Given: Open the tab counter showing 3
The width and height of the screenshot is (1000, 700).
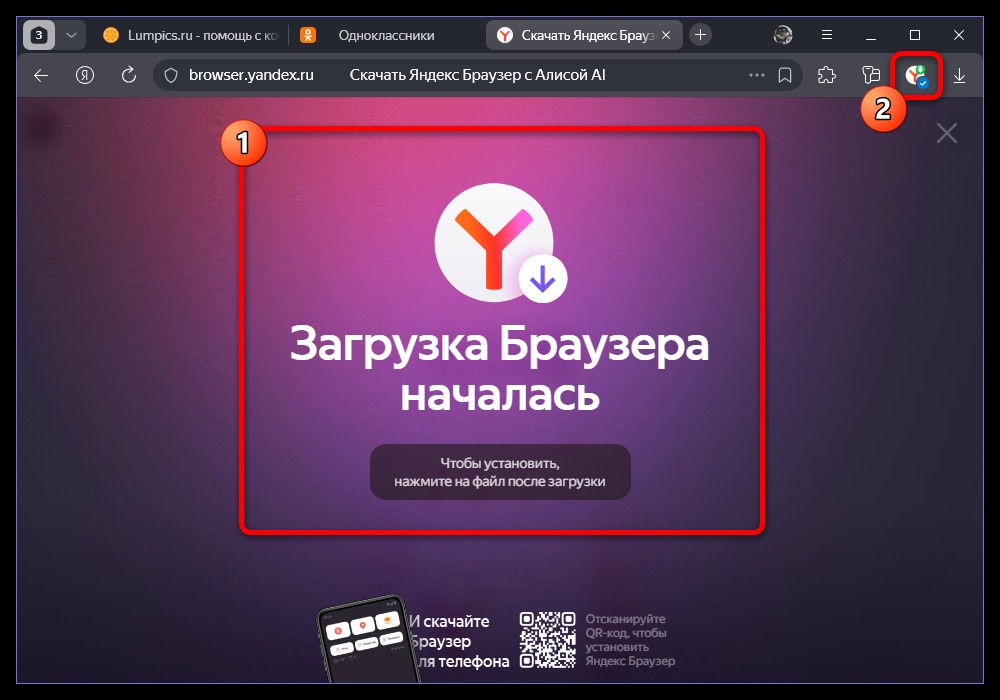Looking at the screenshot, I should click(39, 35).
